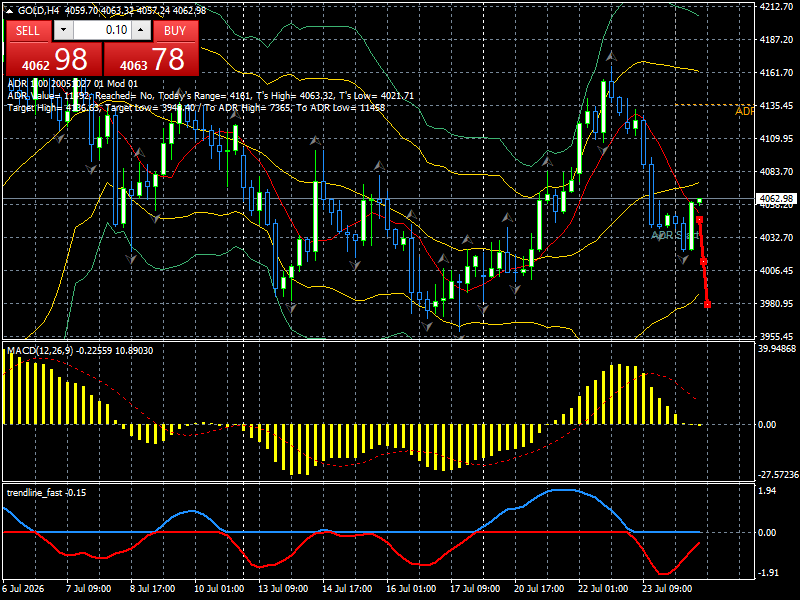
Task: Click the SELL button
Action: (x=28, y=31)
